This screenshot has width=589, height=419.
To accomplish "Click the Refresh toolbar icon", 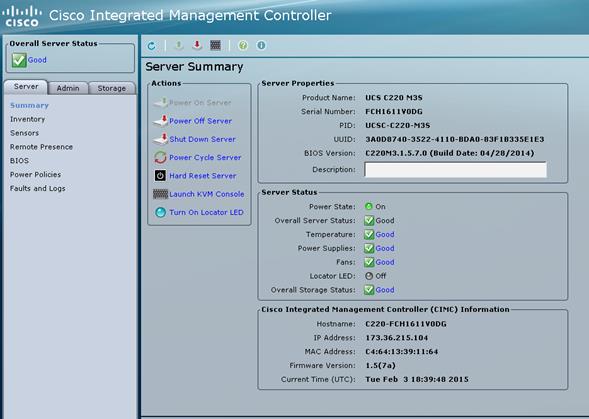I will [x=151, y=46].
